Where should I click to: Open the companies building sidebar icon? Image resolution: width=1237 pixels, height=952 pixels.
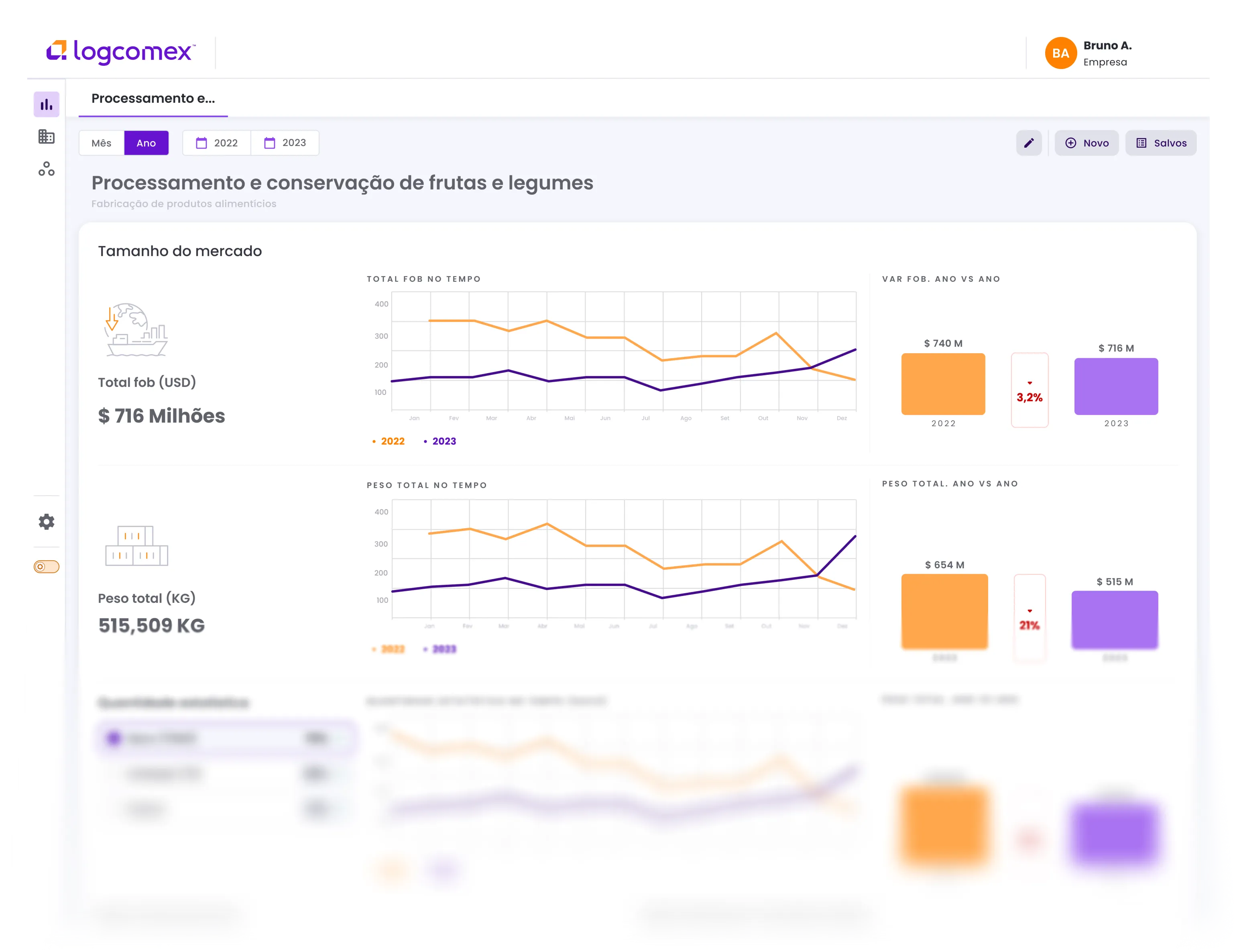(x=47, y=136)
